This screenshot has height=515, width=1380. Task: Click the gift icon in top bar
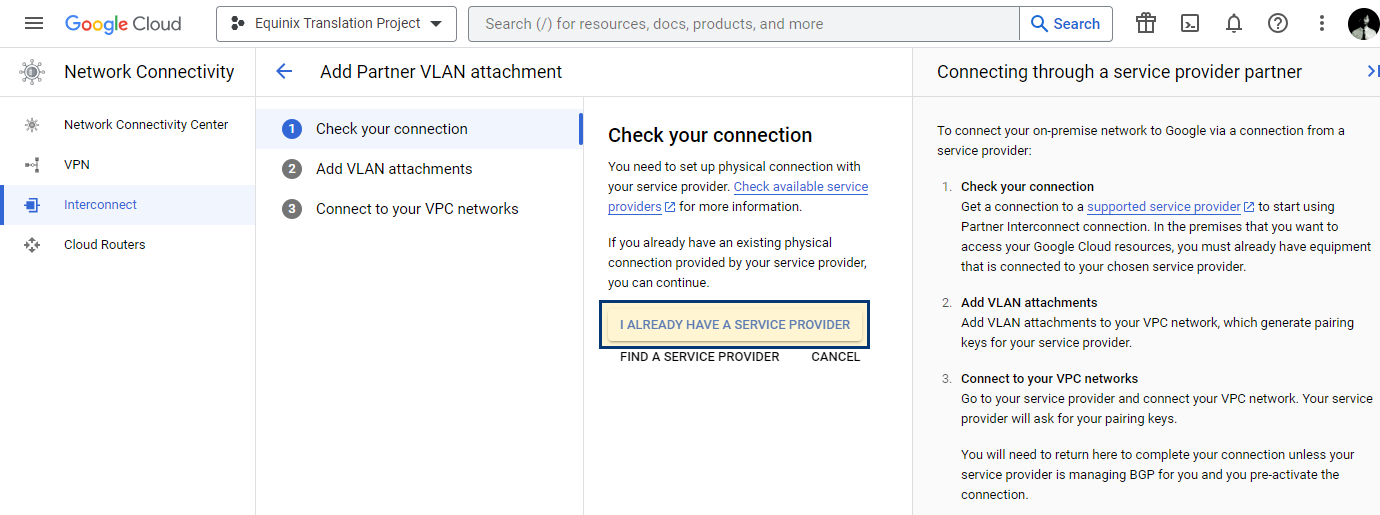1146,24
